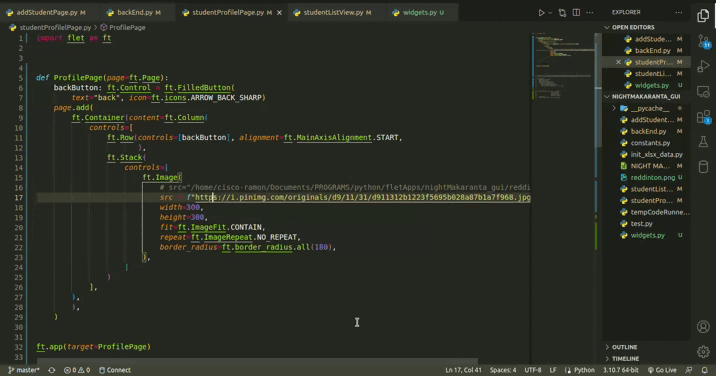Screen dimensions: 716x376
Task: Synchronize changes from the status bar
Action: click(x=52, y=370)
